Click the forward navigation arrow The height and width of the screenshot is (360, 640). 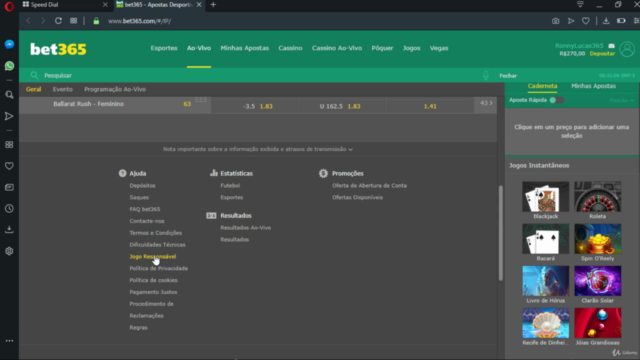(x=43, y=21)
